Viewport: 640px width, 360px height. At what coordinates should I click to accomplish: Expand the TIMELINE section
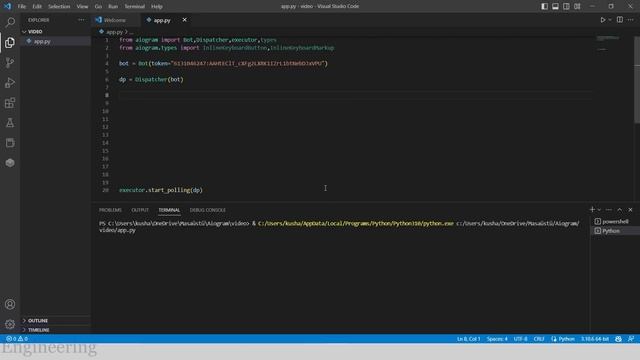coord(56,330)
